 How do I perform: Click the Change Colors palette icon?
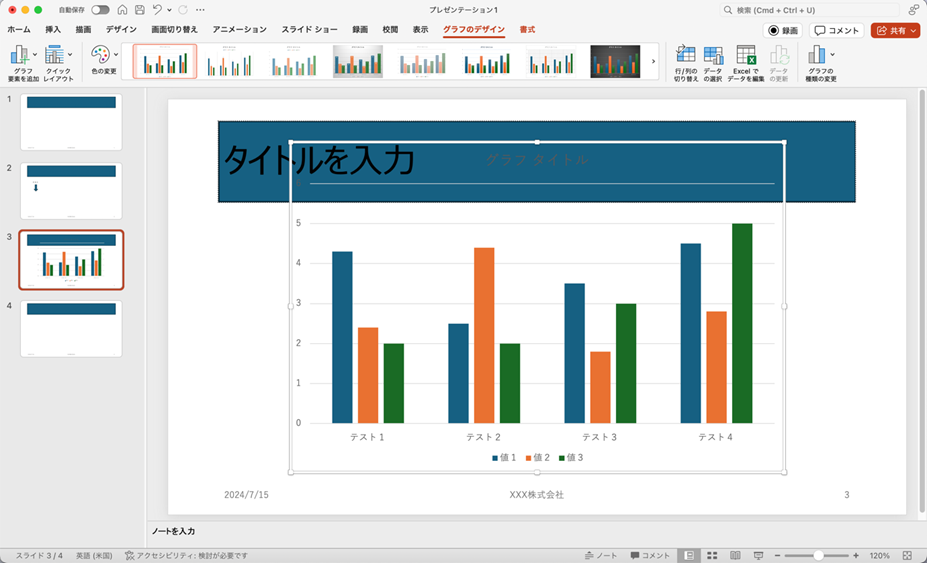click(x=100, y=54)
